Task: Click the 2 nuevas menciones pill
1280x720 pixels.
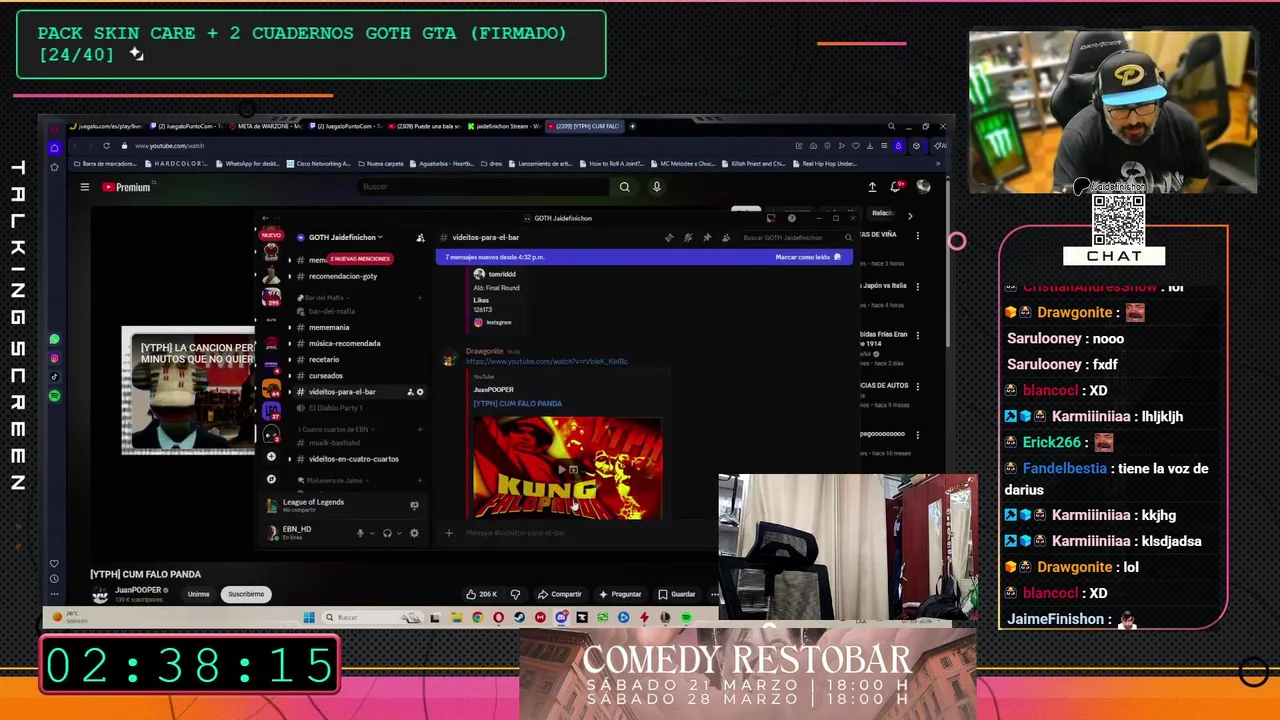Action: click(359, 258)
